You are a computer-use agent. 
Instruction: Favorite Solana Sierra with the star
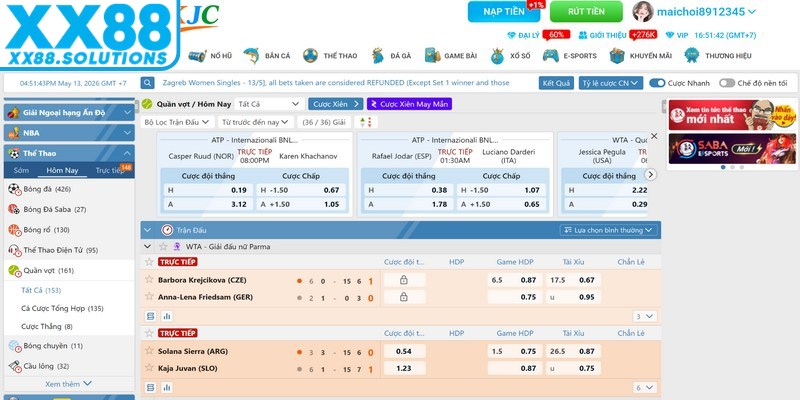(149, 351)
